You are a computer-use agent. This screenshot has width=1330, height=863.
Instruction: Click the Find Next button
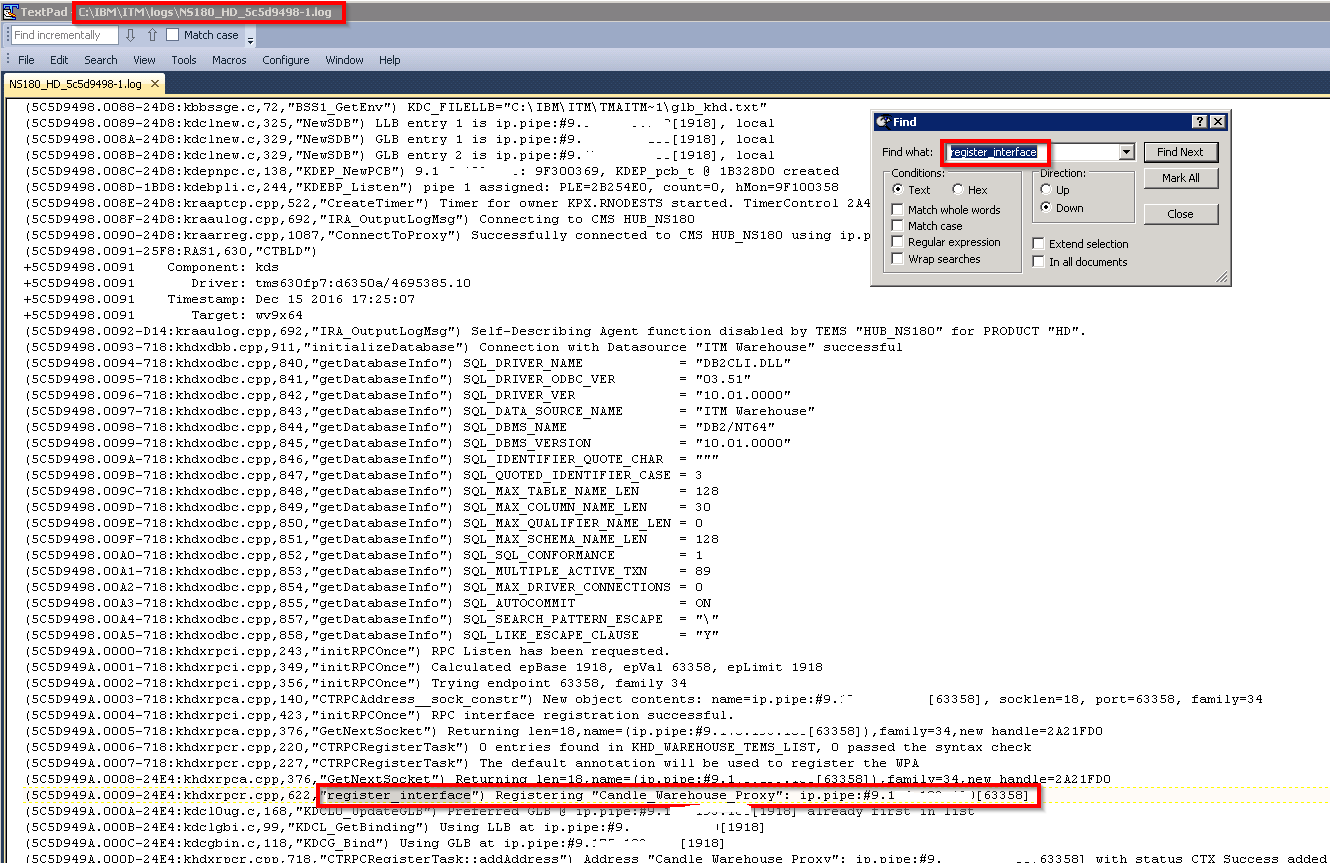(x=1180, y=152)
